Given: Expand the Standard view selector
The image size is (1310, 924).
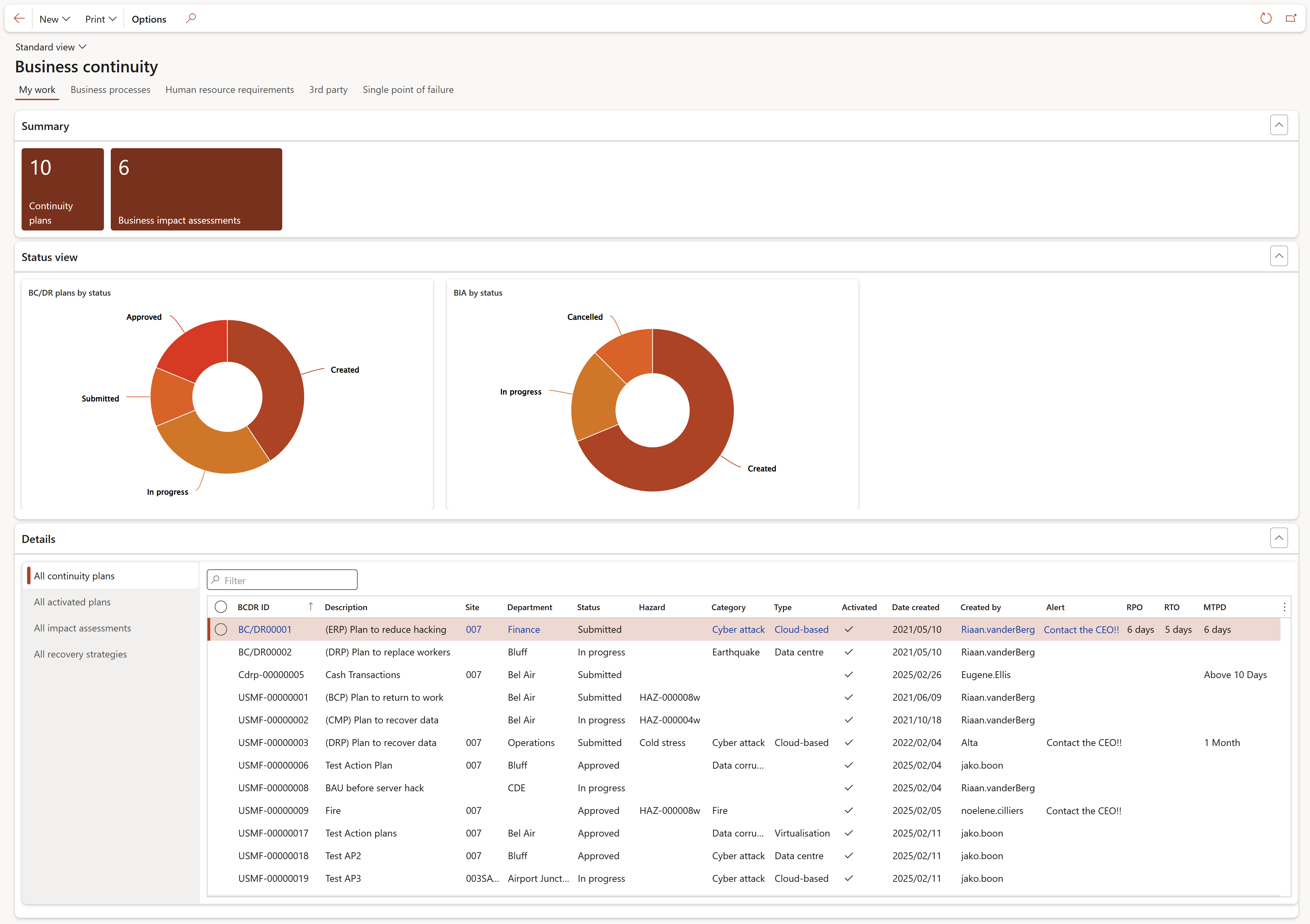Looking at the screenshot, I should tap(51, 47).
